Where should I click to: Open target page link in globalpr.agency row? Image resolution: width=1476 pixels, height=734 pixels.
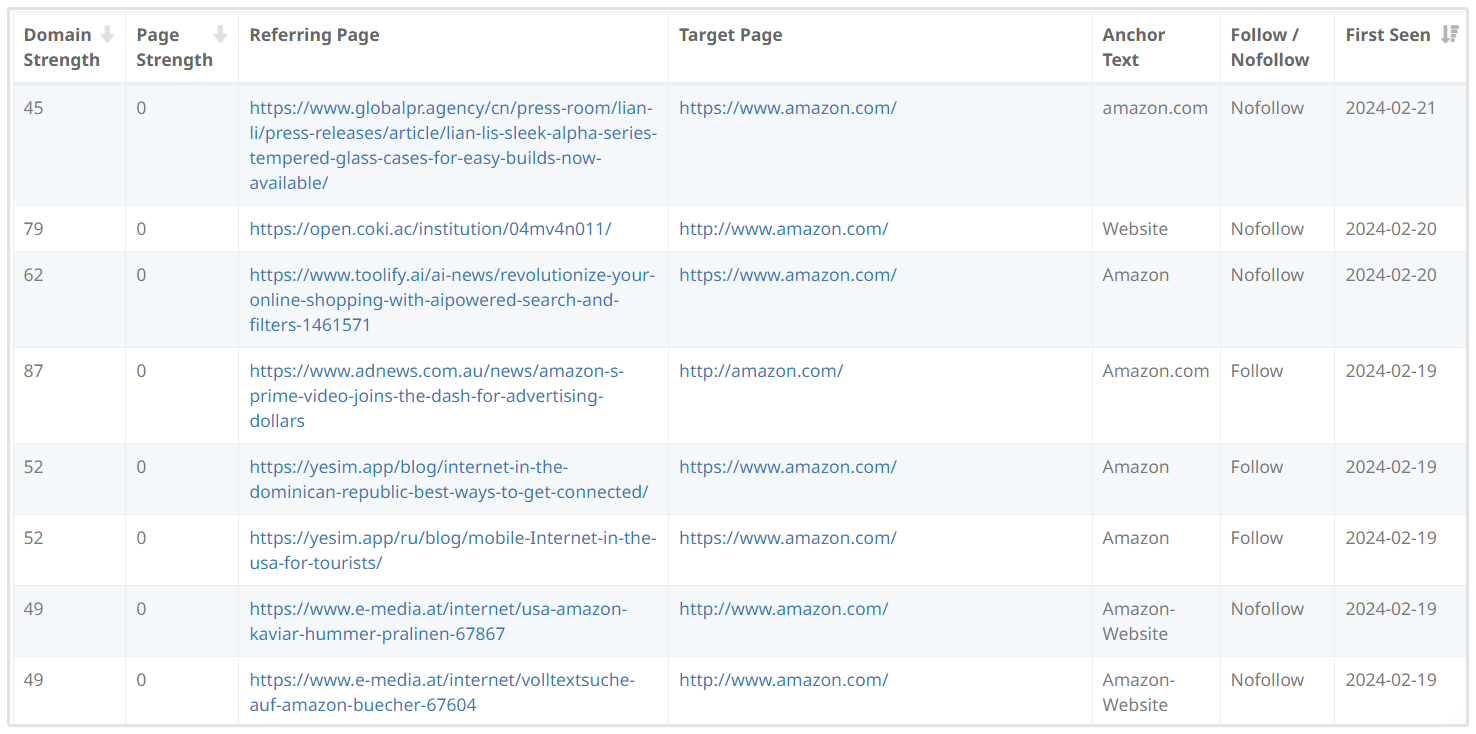click(x=787, y=108)
